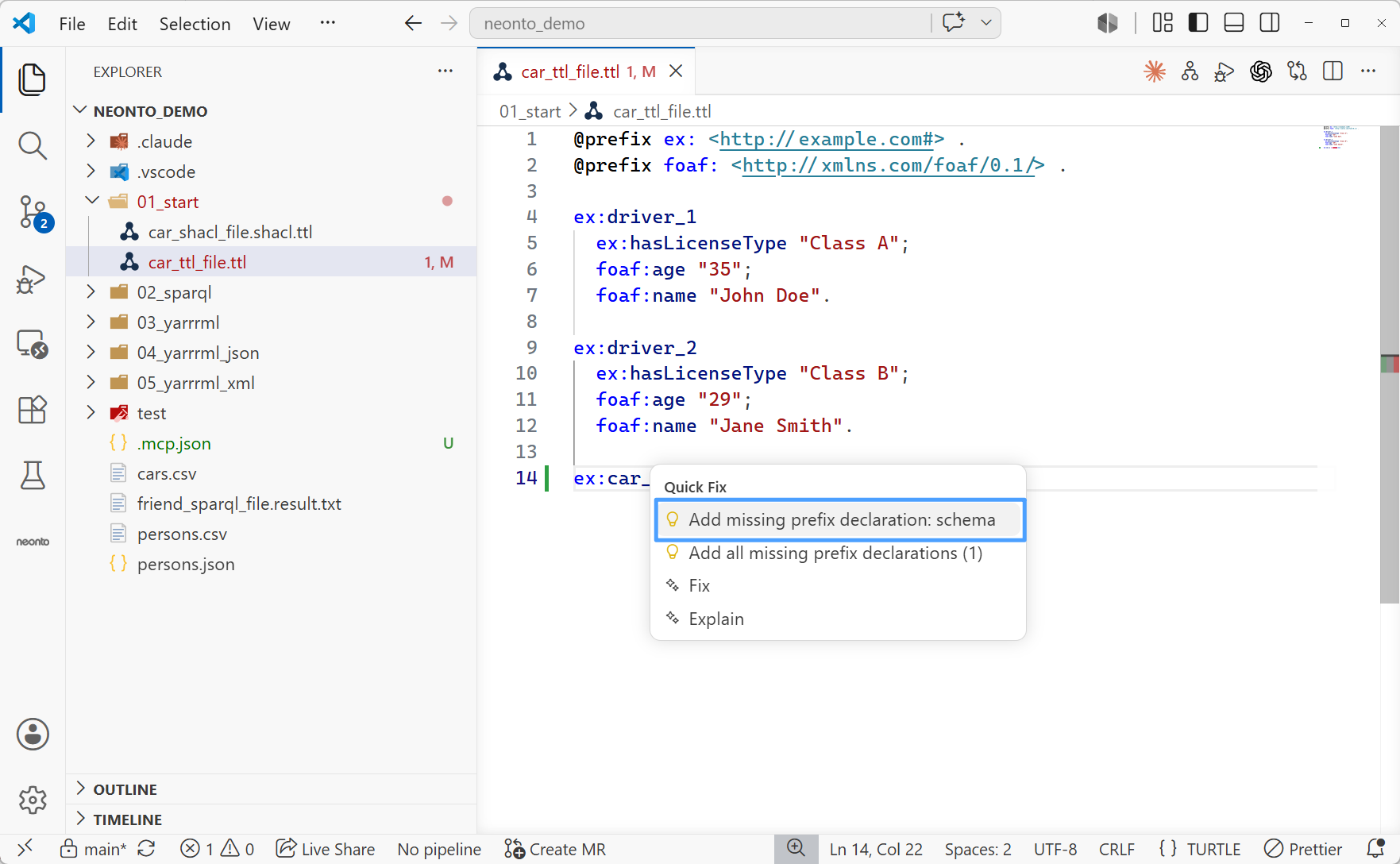The image size is (1400, 864).
Task: Click Prettier in status bar
Action: (x=1303, y=849)
